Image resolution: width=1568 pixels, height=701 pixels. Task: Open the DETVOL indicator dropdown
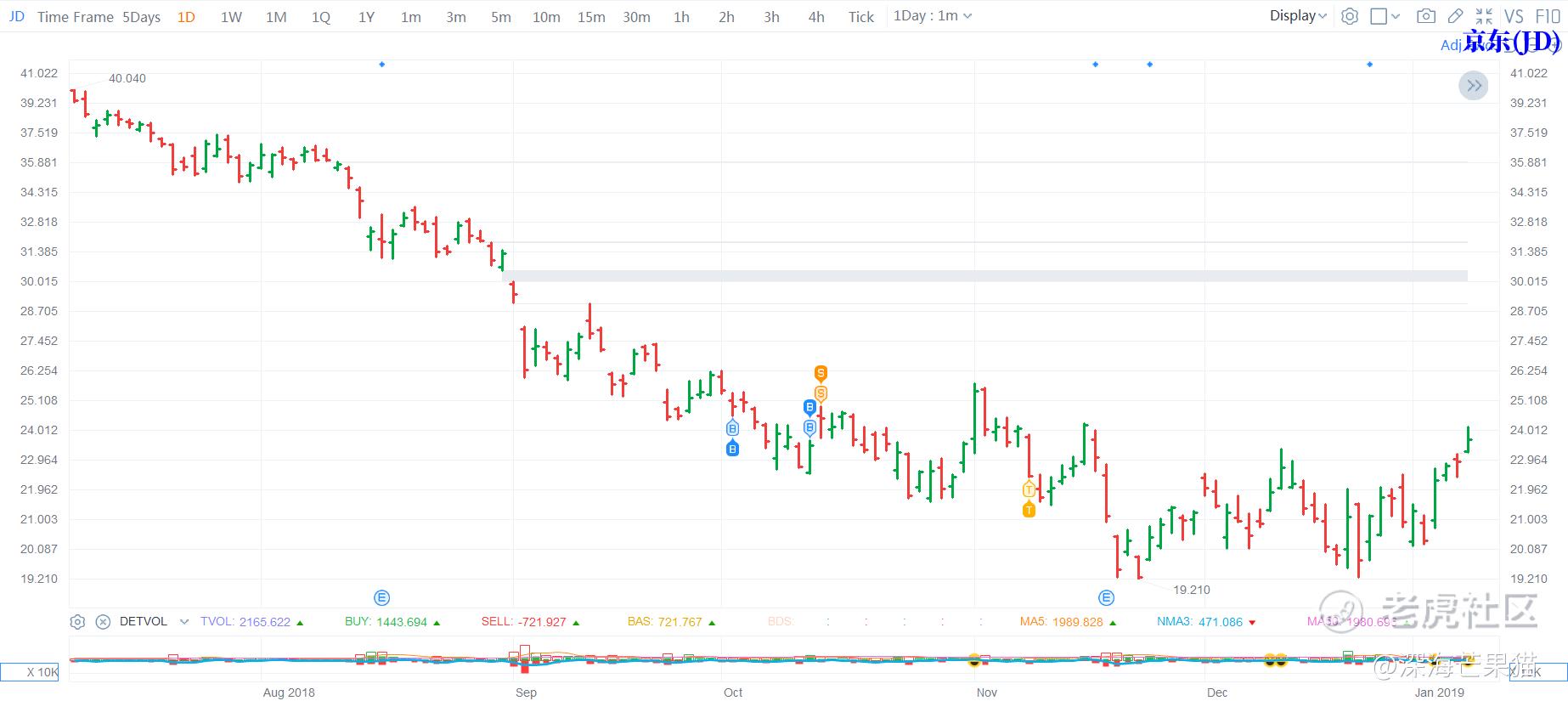tap(154, 622)
